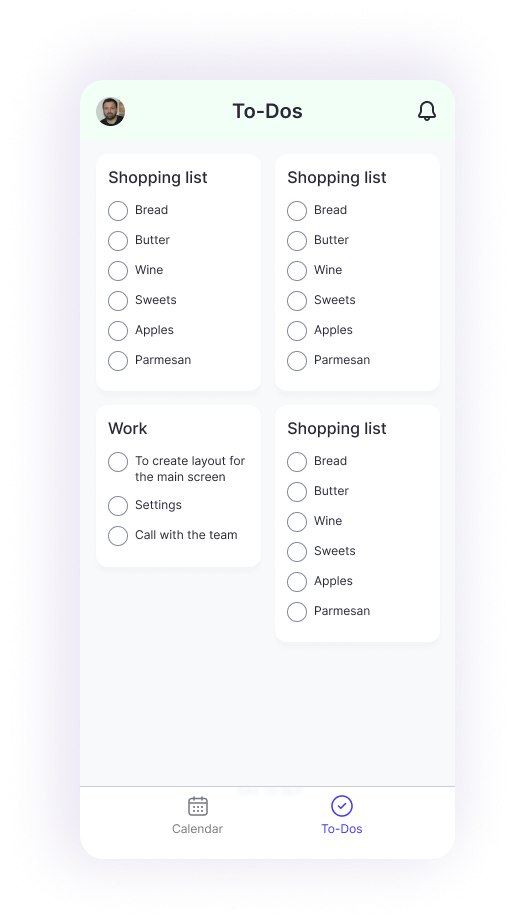Open the Work list heading
The width and height of the screenshot is (515, 923).
(x=128, y=429)
